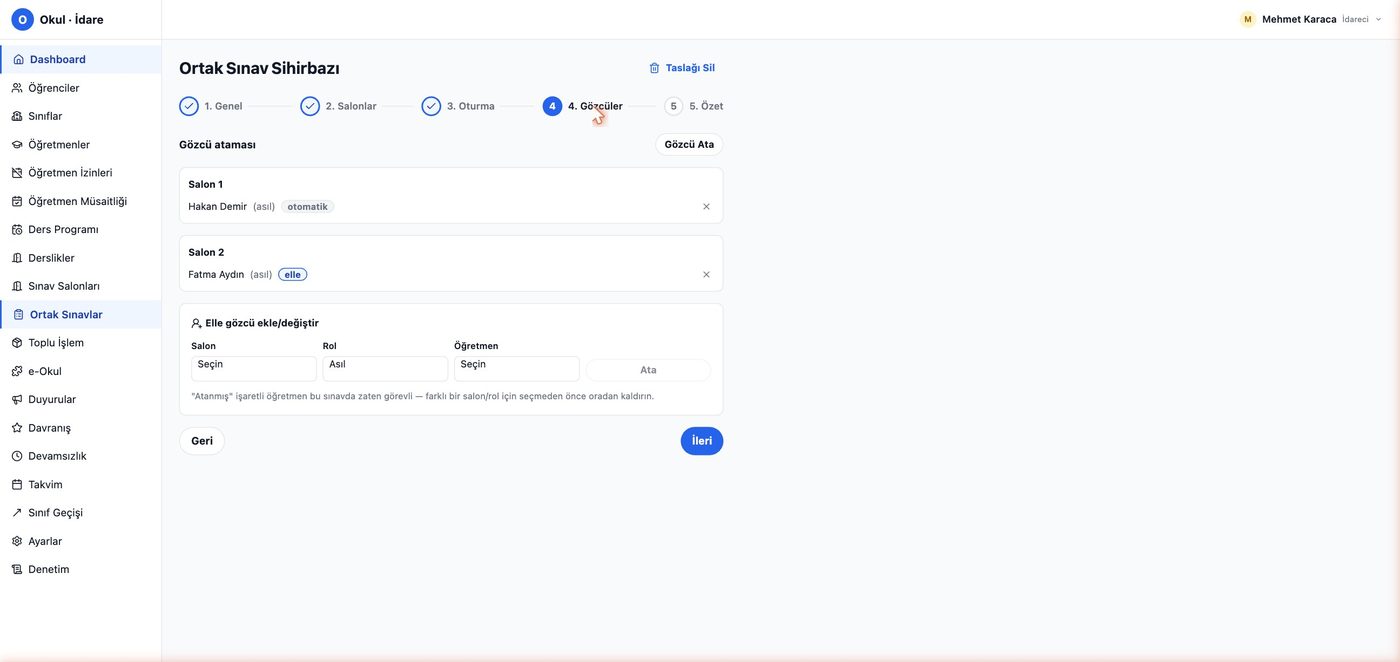This screenshot has height=662, width=1400.
Task: Click the Taslağı Sil trash icon
Action: pyautogui.click(x=655, y=68)
